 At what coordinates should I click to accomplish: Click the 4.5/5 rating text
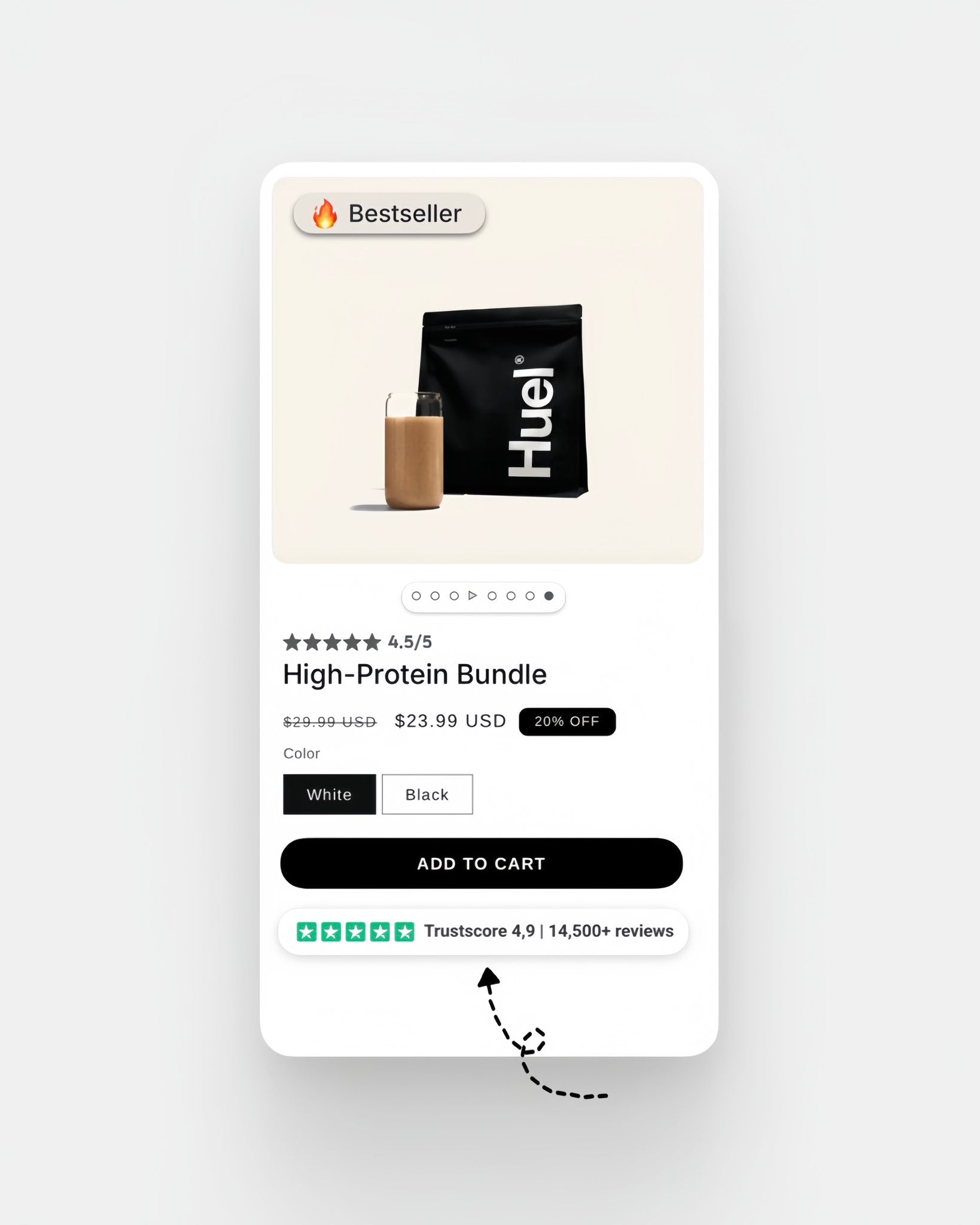[410, 642]
